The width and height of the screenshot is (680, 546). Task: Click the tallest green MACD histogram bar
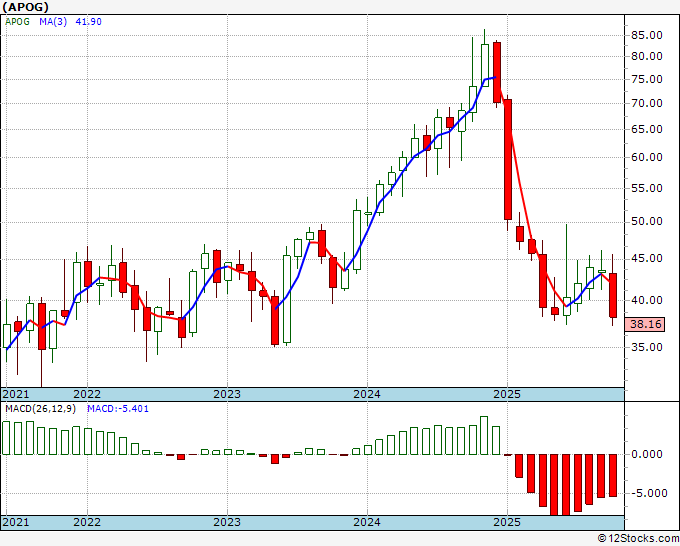pos(484,435)
